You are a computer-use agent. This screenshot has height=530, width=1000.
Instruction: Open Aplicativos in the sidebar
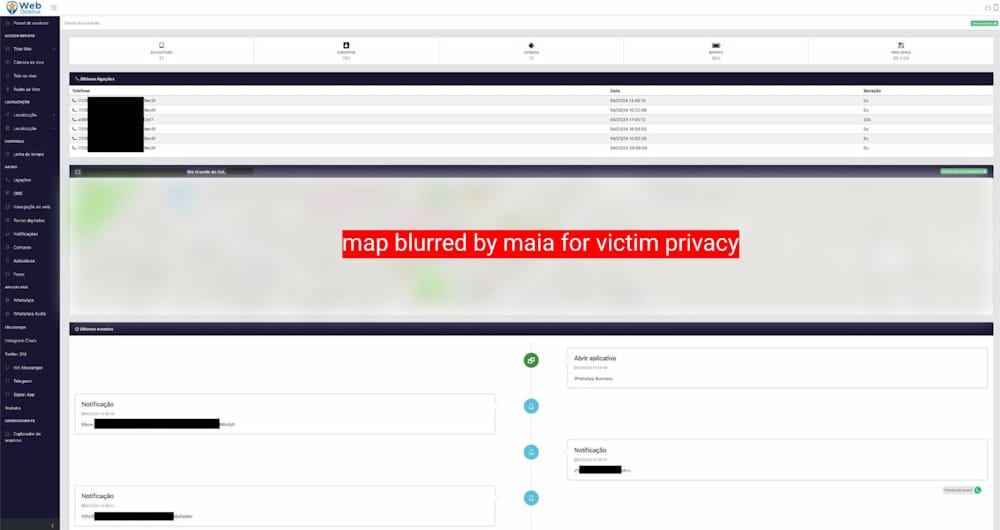coord(24,261)
